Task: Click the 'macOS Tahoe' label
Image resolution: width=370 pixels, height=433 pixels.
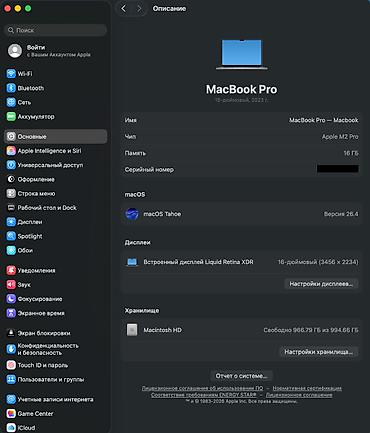Action: pos(162,214)
